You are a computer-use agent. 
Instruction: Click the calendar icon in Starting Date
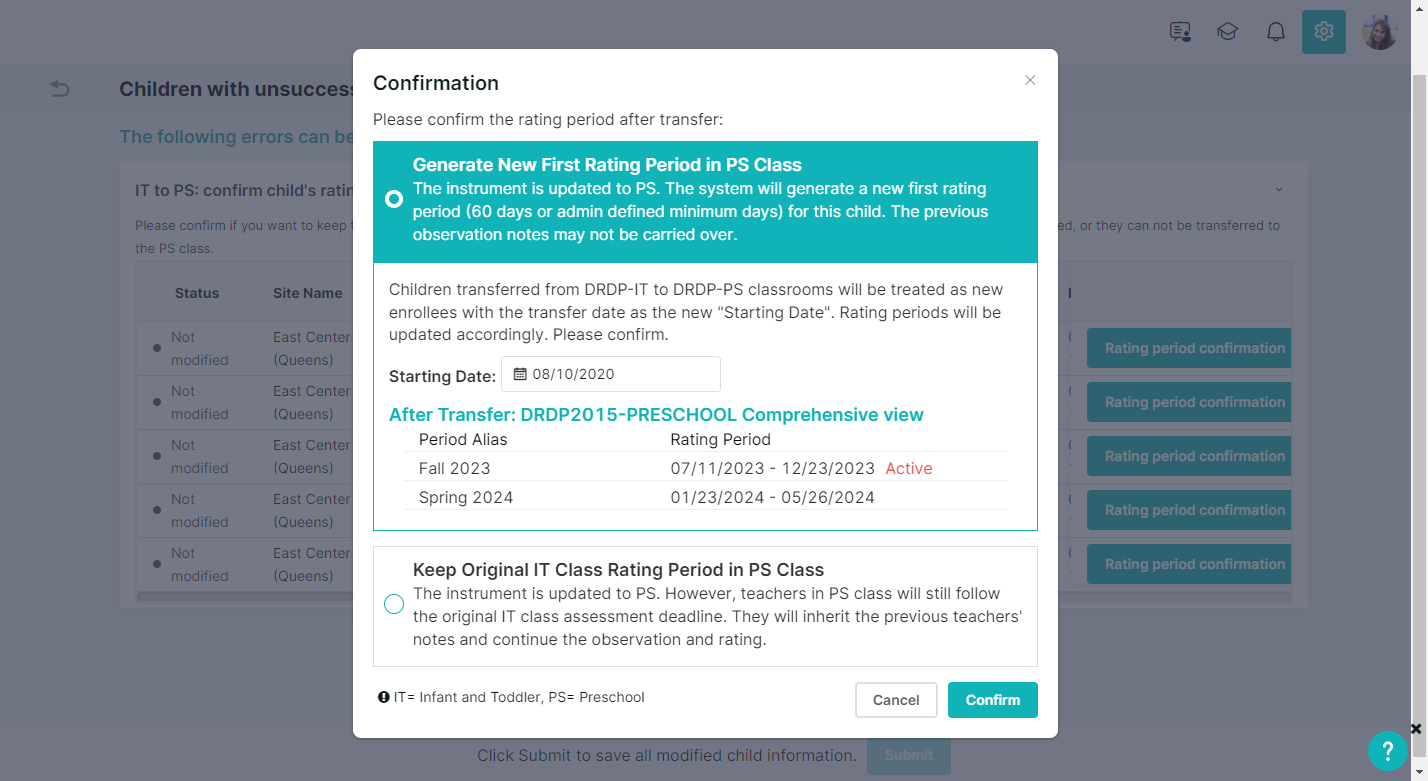[520, 374]
